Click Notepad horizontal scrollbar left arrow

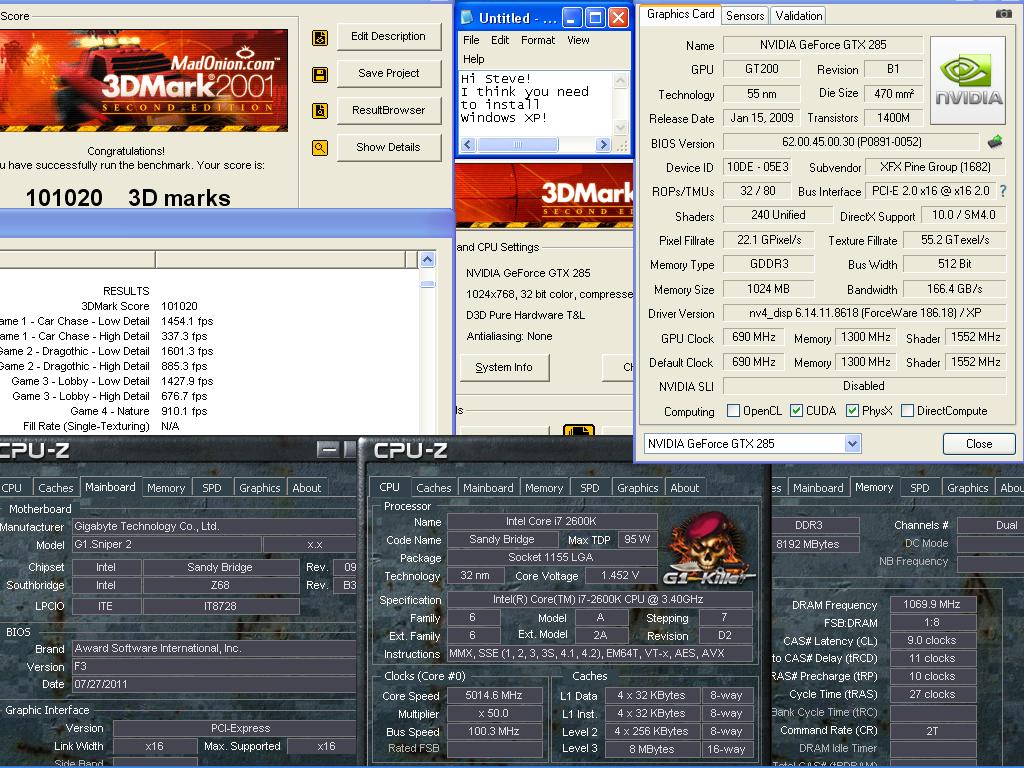[468, 145]
